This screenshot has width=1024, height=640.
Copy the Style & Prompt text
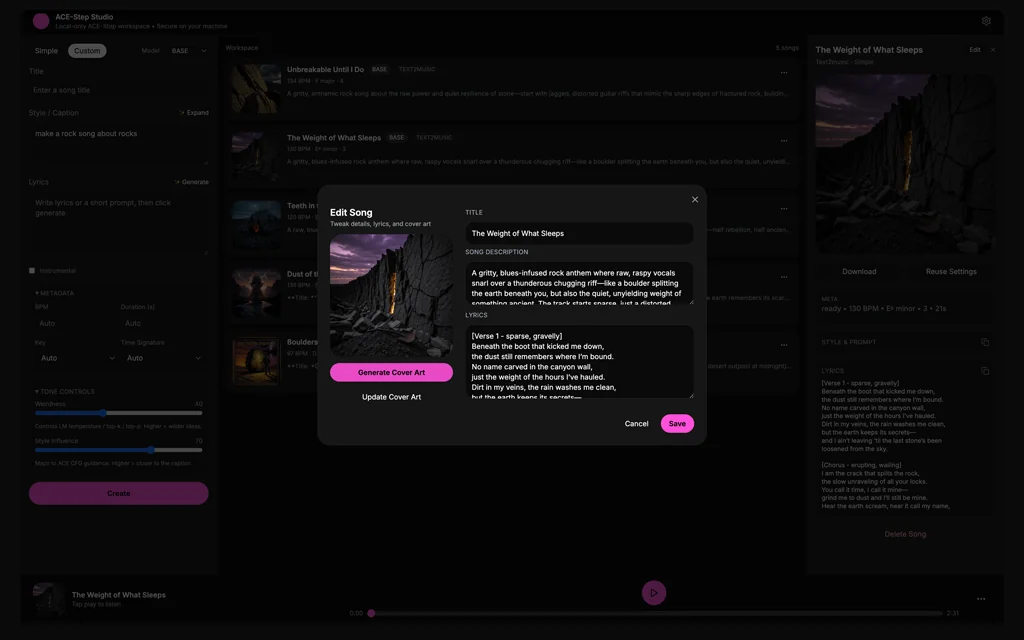click(x=985, y=342)
